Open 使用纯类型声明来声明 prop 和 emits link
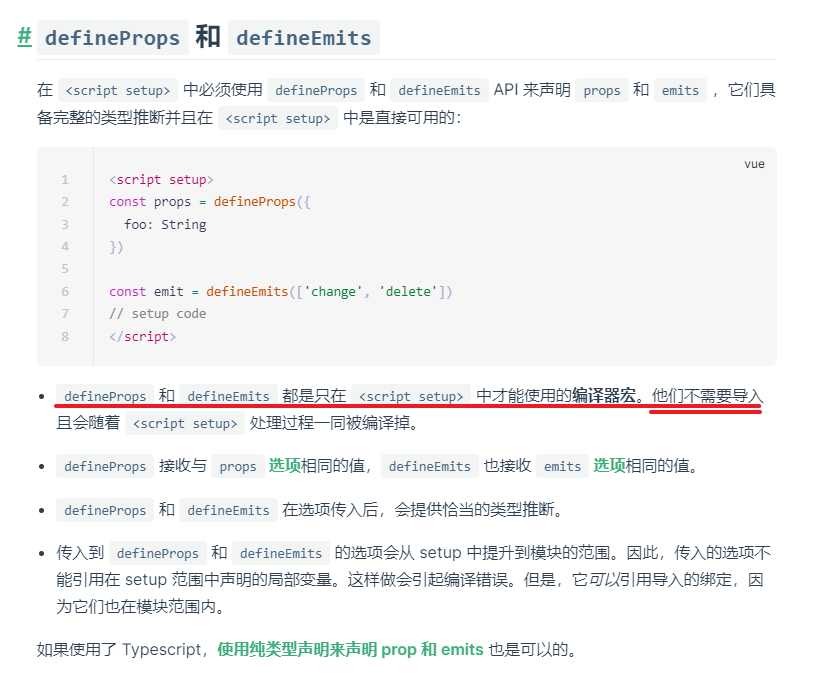Viewport: 826px width, 673px height. [350, 649]
